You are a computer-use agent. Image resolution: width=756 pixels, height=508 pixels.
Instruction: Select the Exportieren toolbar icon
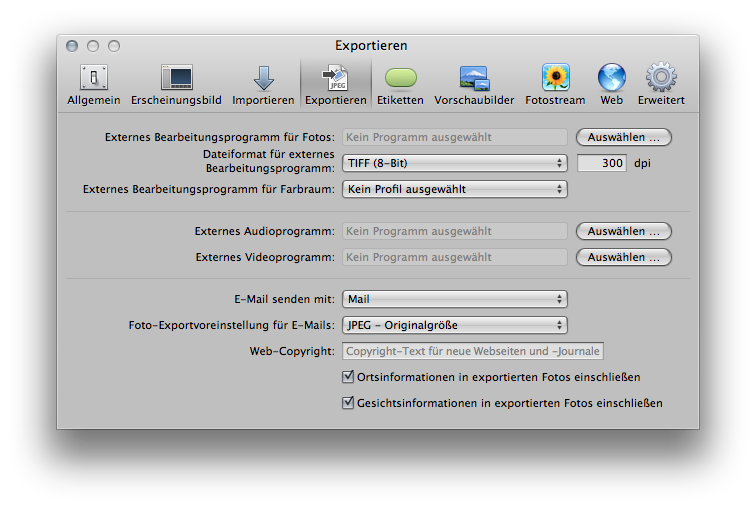click(335, 84)
